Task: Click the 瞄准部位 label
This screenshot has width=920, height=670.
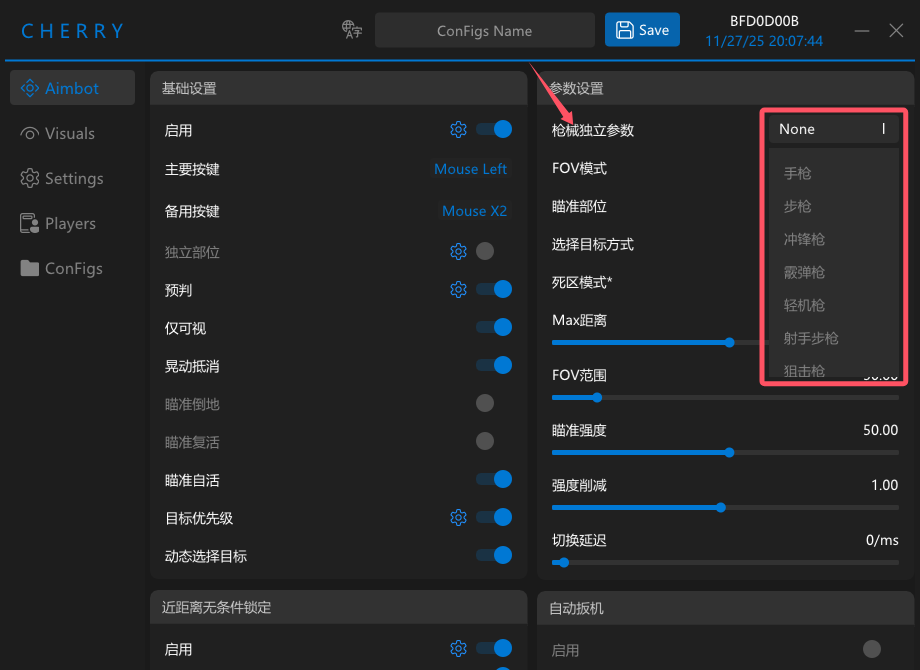Action: point(579,207)
